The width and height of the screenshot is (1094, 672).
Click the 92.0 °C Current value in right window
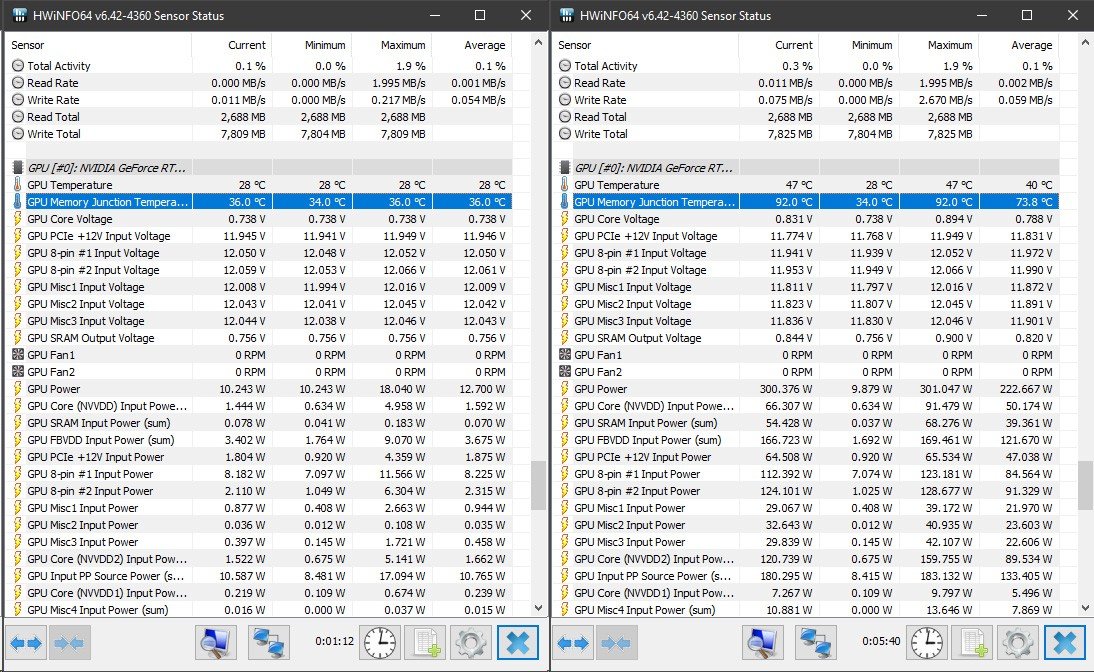[x=793, y=202]
